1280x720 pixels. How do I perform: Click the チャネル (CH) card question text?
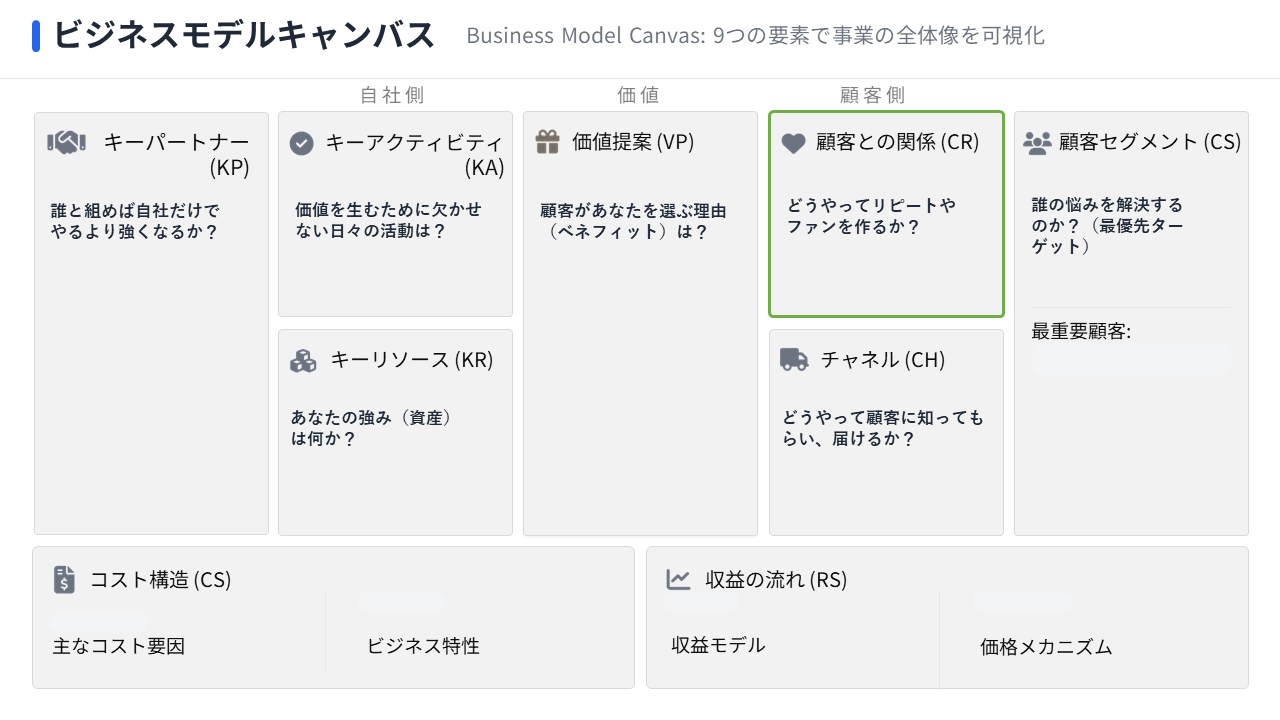pos(883,428)
